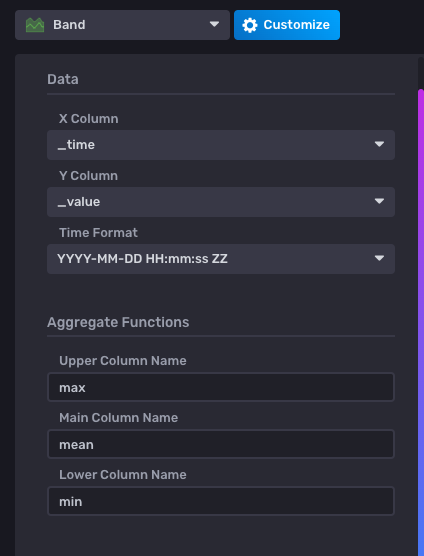This screenshot has width=424, height=556.
Task: Click the Customize button
Action: pyautogui.click(x=287, y=25)
